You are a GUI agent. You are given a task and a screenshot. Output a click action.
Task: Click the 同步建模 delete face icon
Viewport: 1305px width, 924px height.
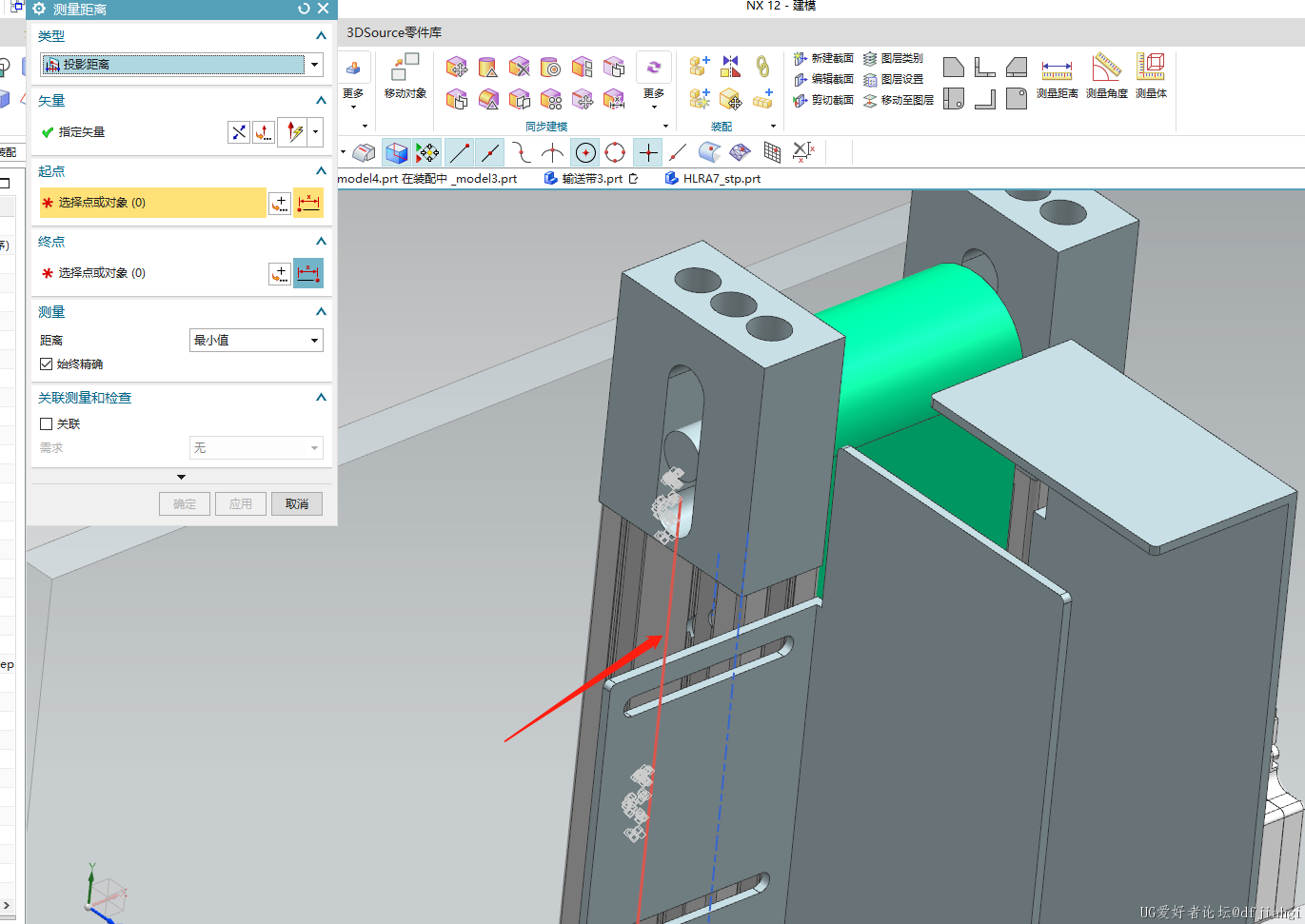tap(519, 67)
